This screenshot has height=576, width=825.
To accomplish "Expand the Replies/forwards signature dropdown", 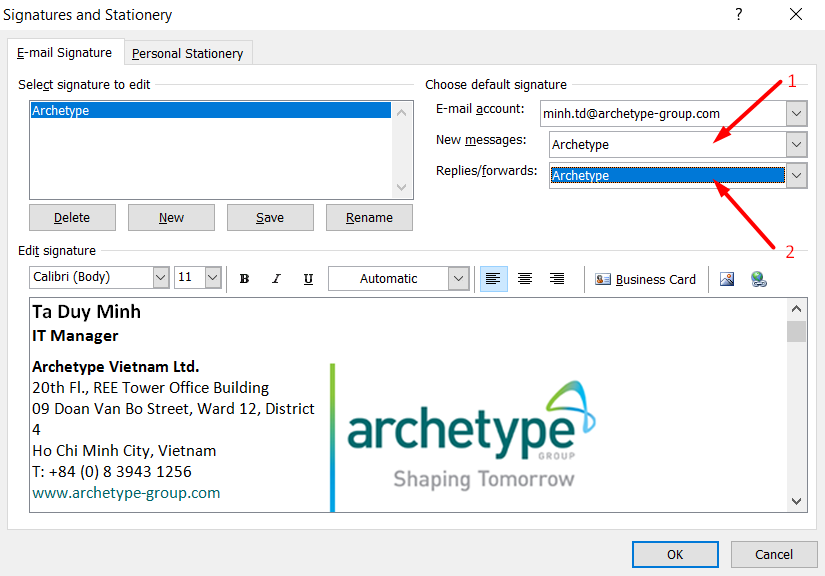I will coord(797,175).
